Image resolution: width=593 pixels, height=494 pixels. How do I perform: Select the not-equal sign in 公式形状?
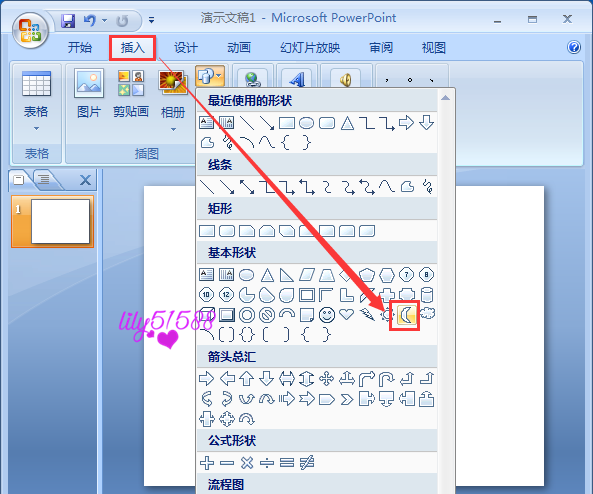click(x=307, y=463)
